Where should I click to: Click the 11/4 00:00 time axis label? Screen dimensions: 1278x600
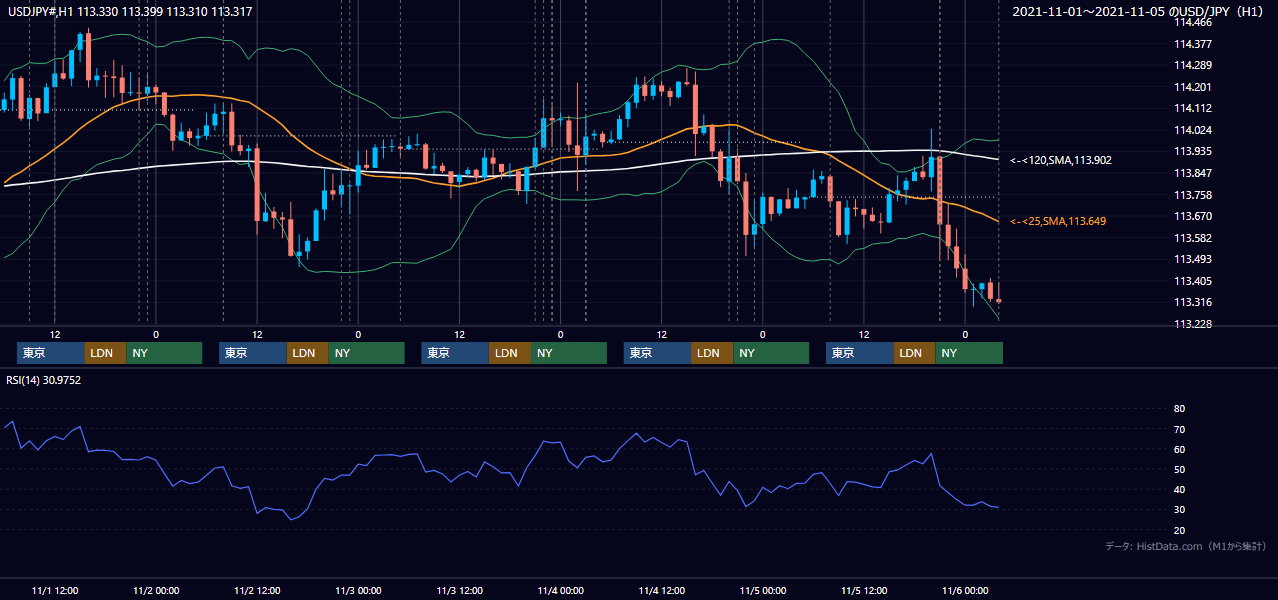560,591
